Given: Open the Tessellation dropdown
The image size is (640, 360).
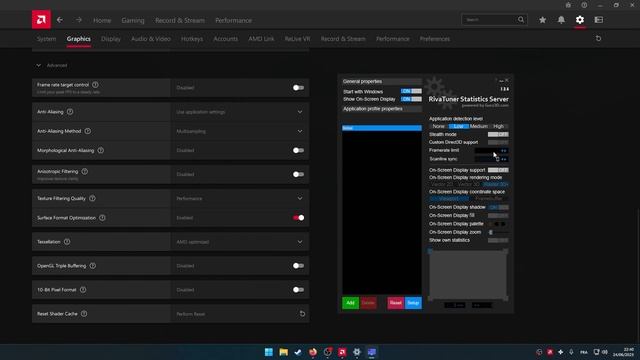Looking at the screenshot, I should point(300,242).
